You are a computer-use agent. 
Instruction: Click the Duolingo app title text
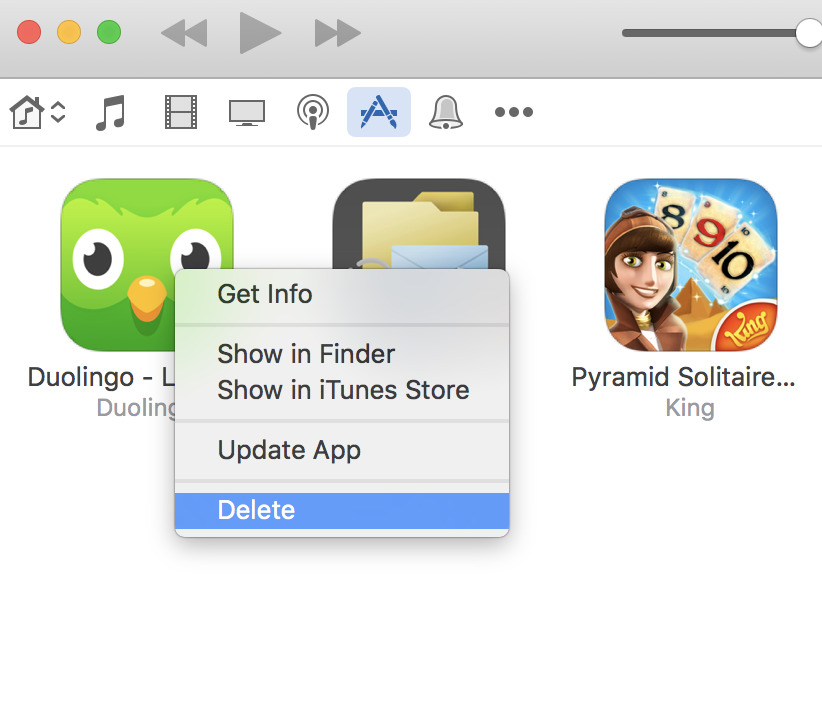101,377
